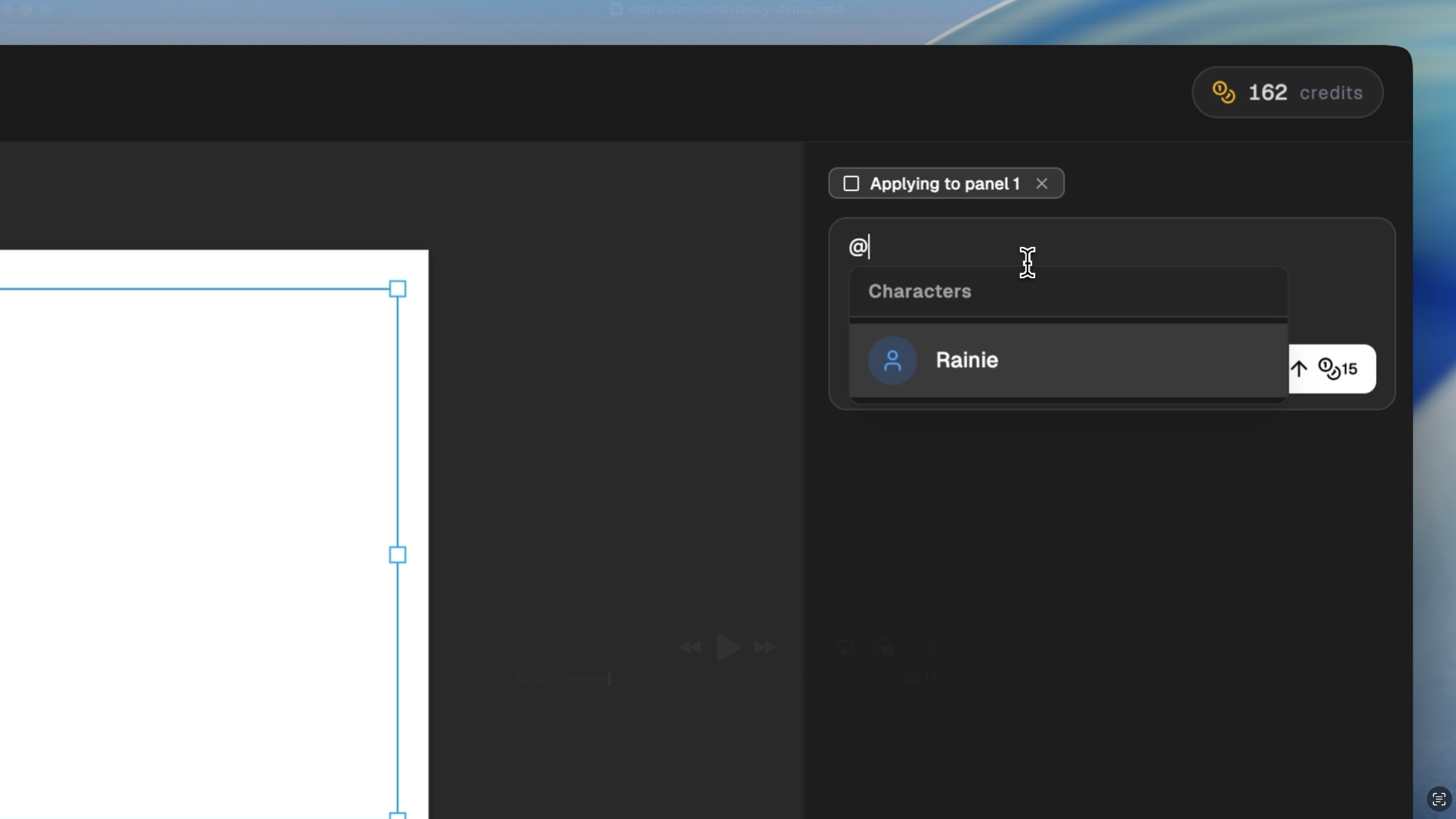Viewport: 1456px width, 819px height.
Task: Click the panel square icon in chip
Action: click(x=851, y=184)
